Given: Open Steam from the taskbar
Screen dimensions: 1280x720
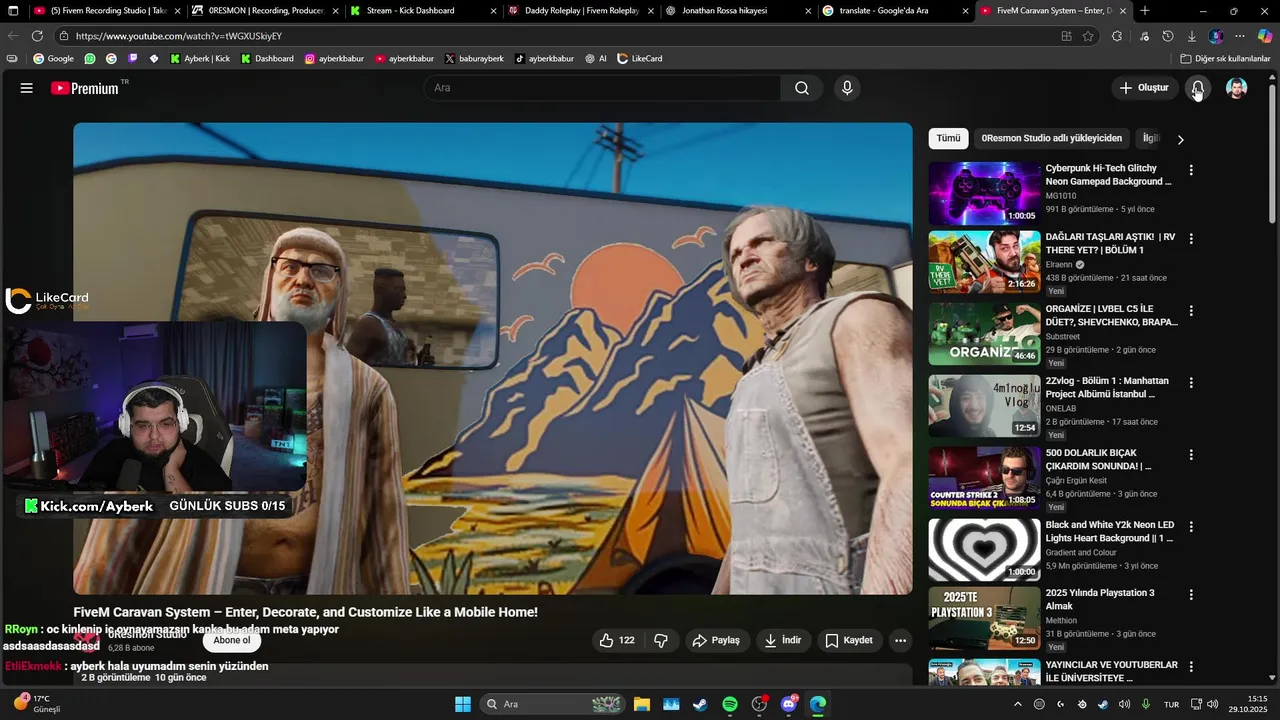Looking at the screenshot, I should [x=700, y=704].
